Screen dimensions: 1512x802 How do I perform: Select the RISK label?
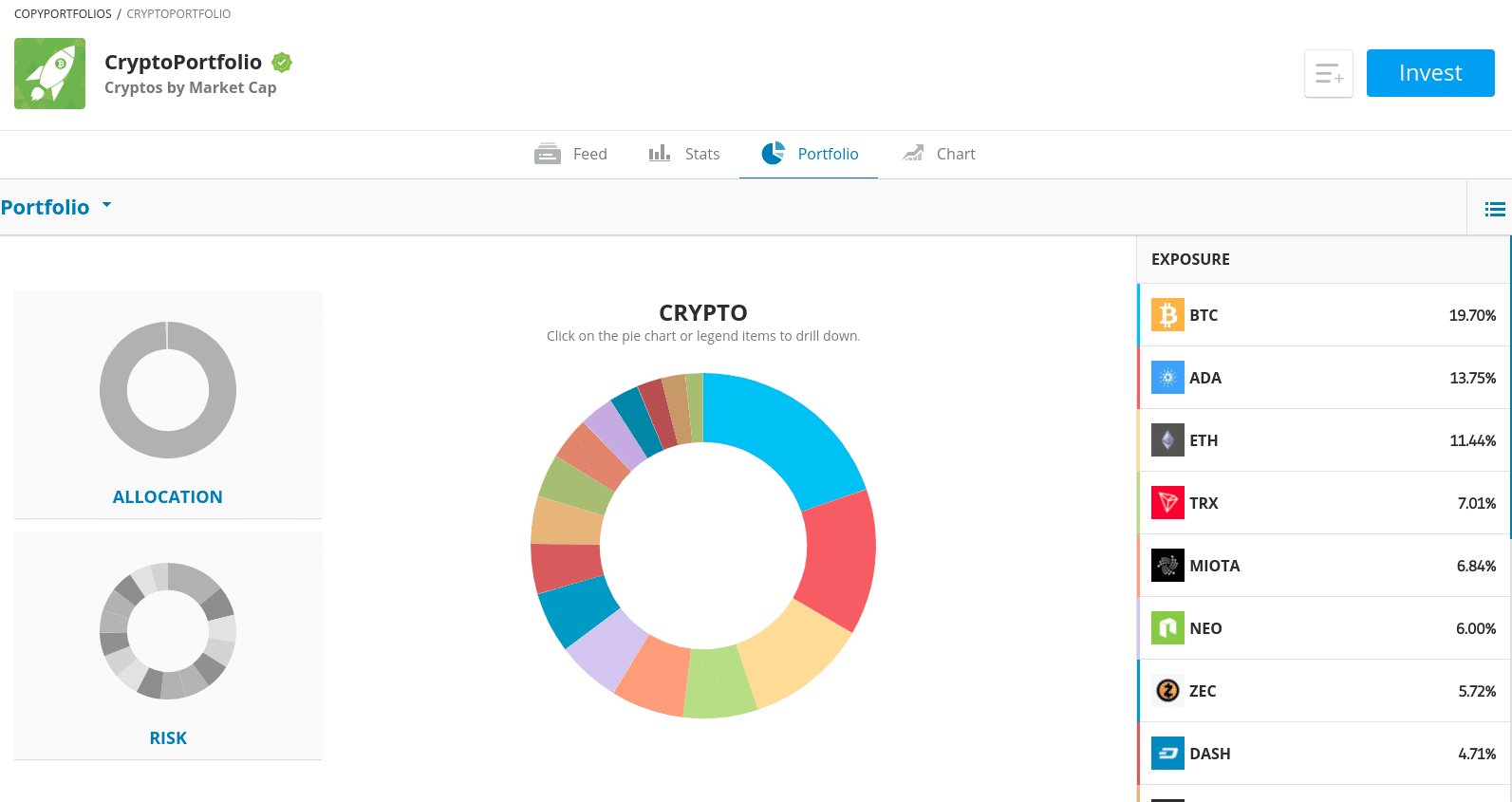tap(168, 738)
